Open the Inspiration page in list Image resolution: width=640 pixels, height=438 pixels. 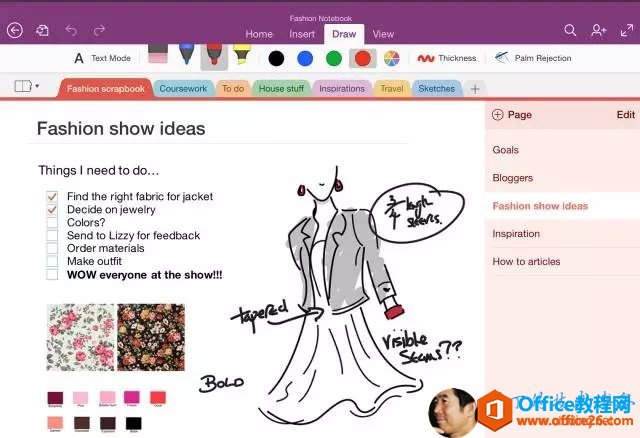pos(516,234)
